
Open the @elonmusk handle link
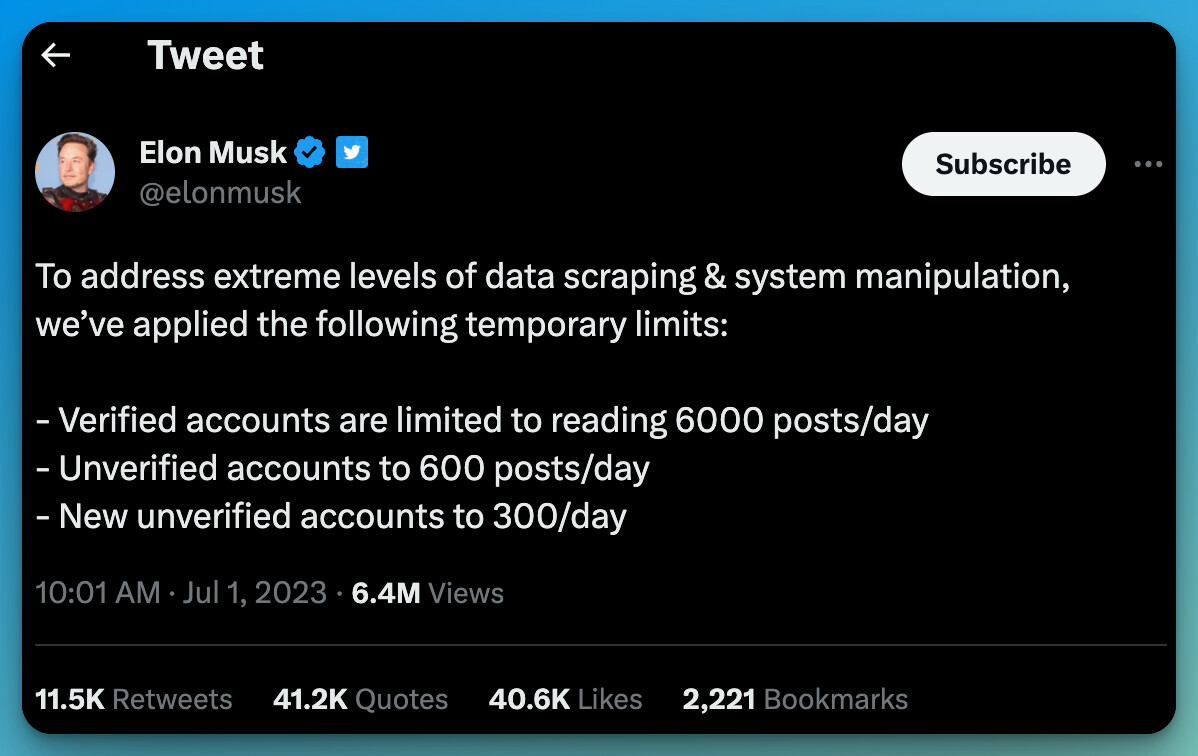tap(220, 193)
